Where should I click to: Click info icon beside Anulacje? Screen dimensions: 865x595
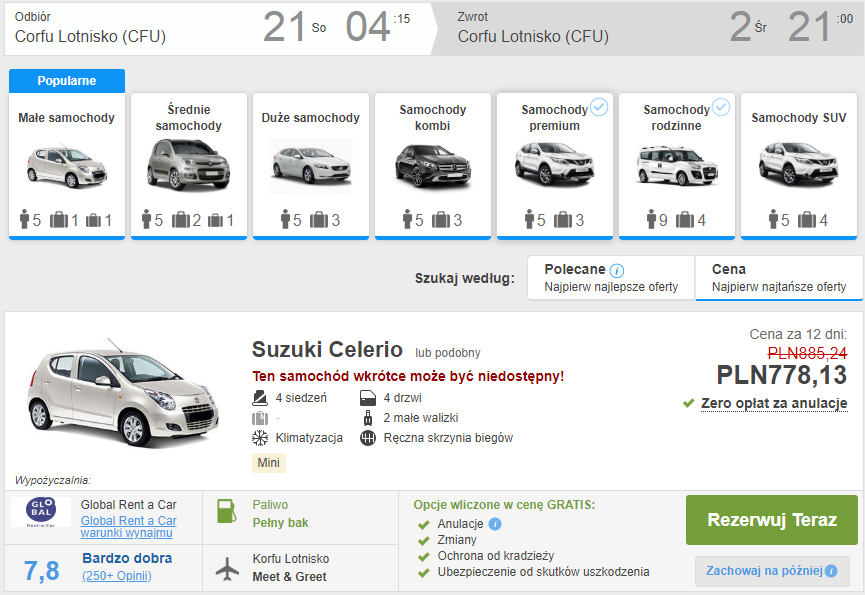(x=495, y=524)
